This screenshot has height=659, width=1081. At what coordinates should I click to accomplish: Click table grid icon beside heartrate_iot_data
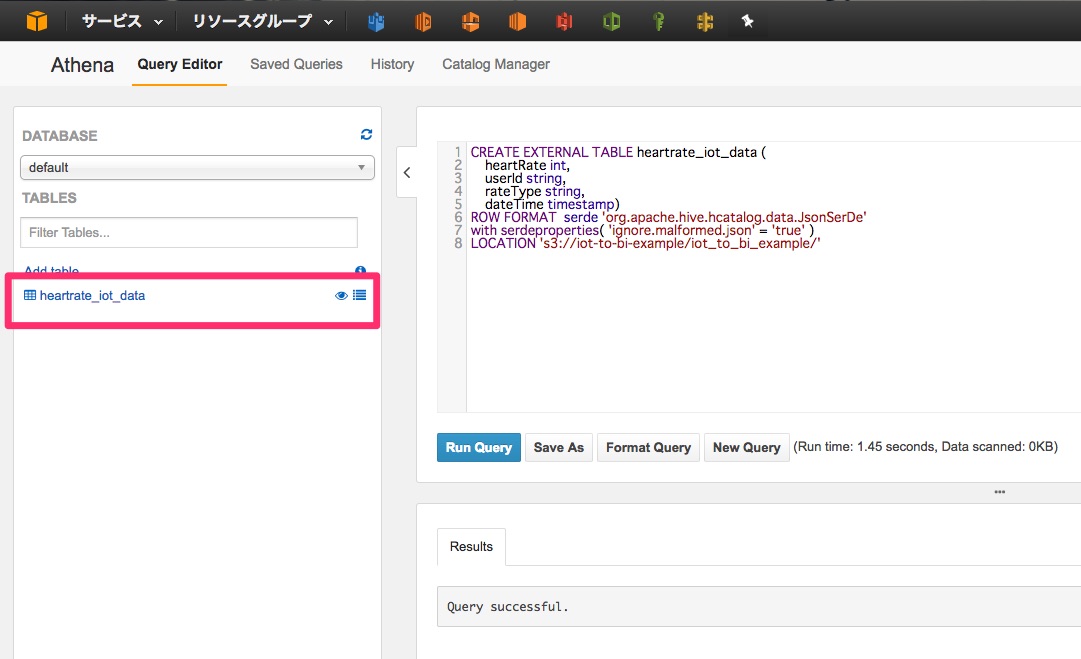[30, 295]
